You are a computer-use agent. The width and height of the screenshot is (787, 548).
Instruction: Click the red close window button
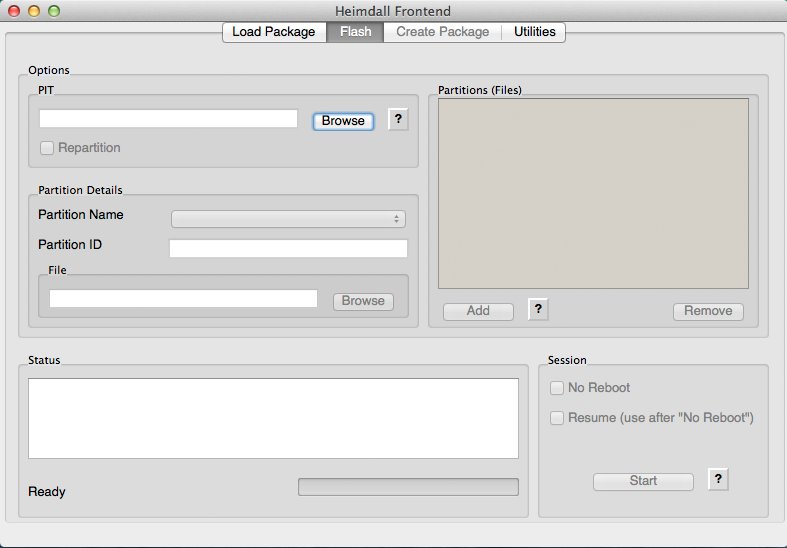[14, 11]
